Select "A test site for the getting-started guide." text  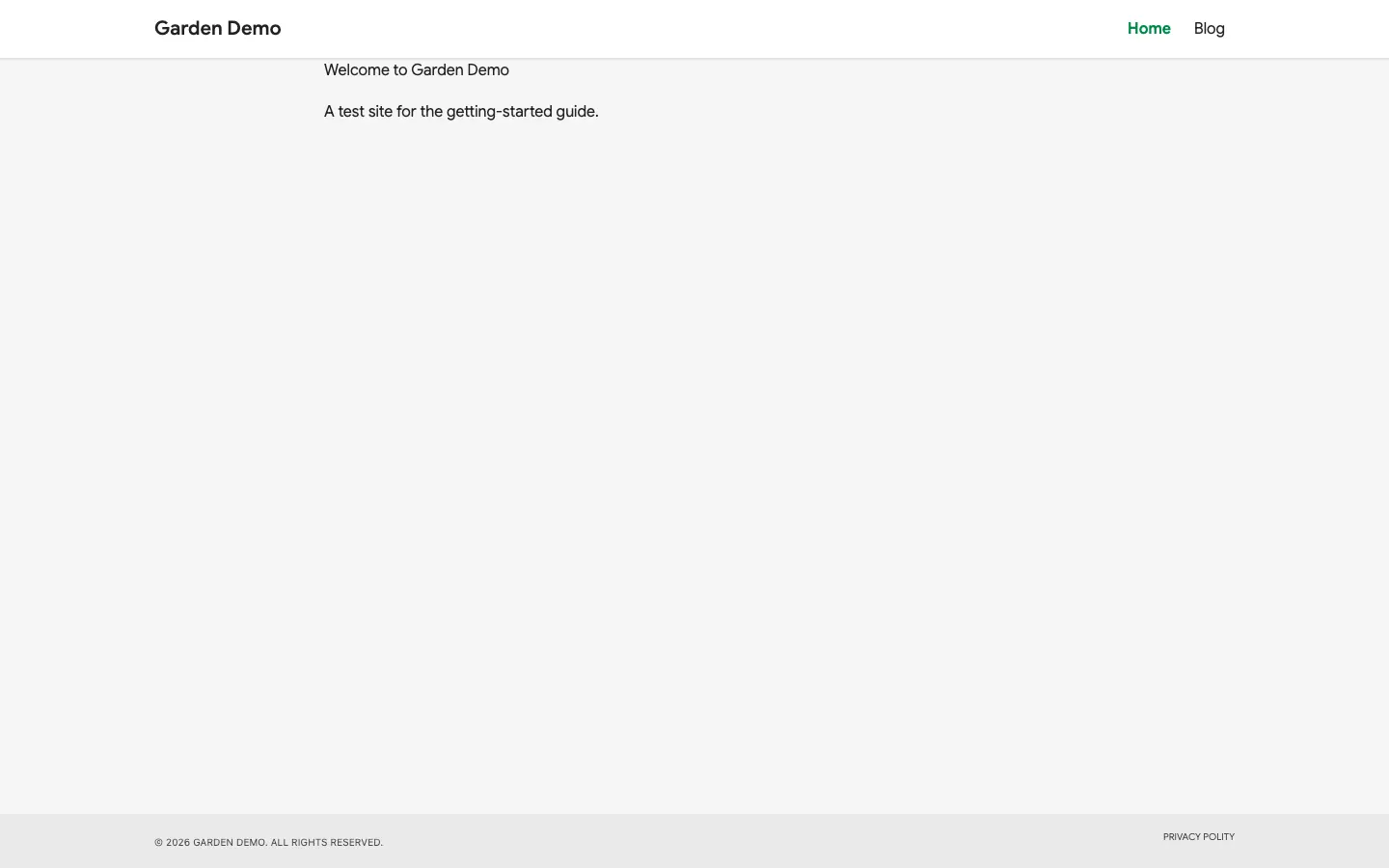[x=461, y=112]
